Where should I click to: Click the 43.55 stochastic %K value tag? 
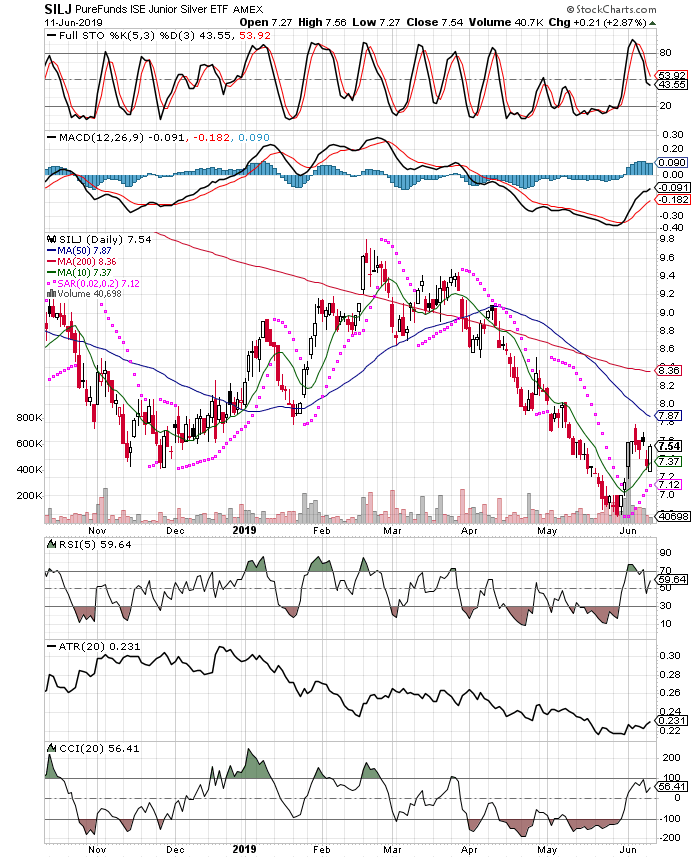coord(673,85)
